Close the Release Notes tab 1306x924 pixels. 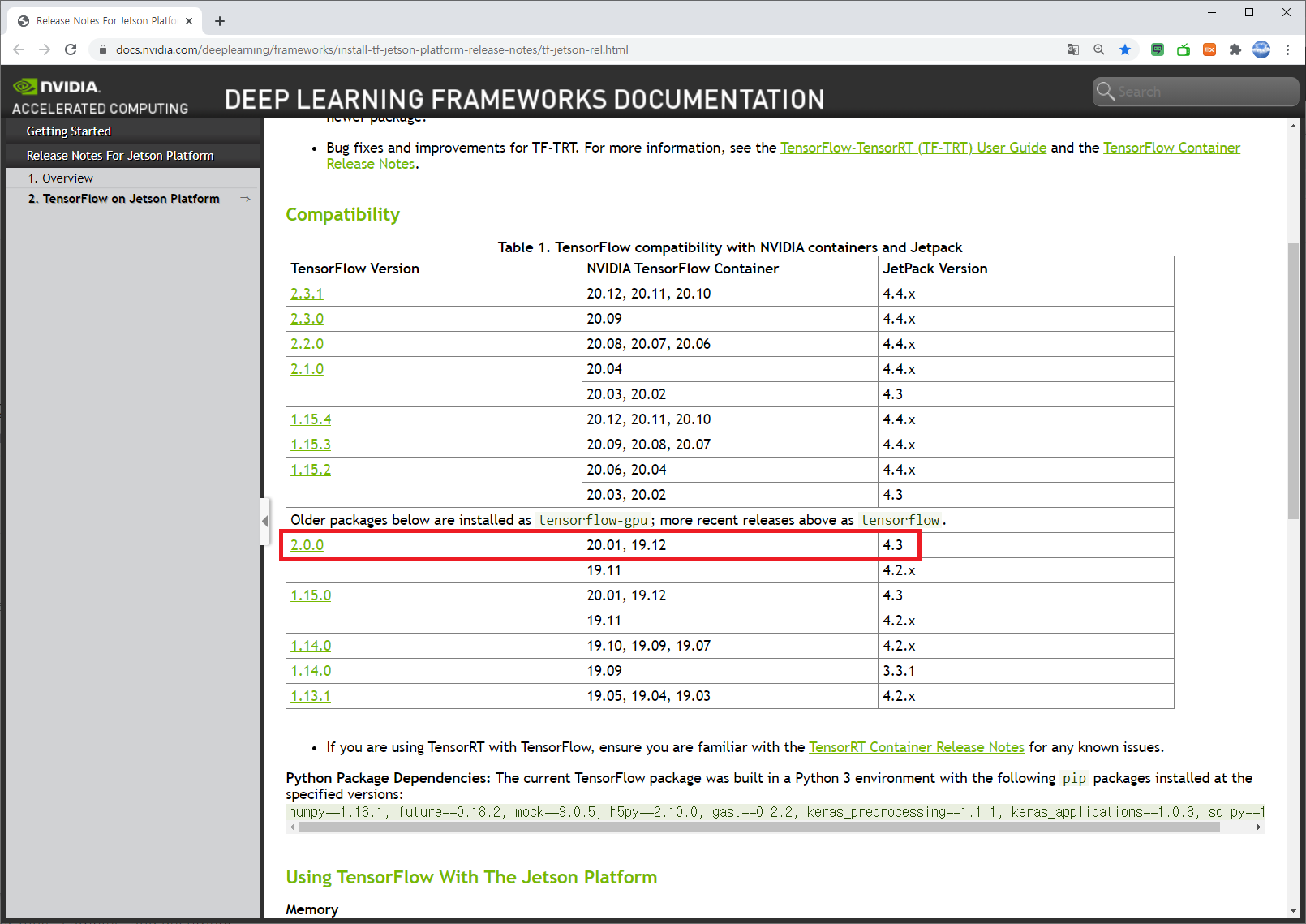coord(189,21)
